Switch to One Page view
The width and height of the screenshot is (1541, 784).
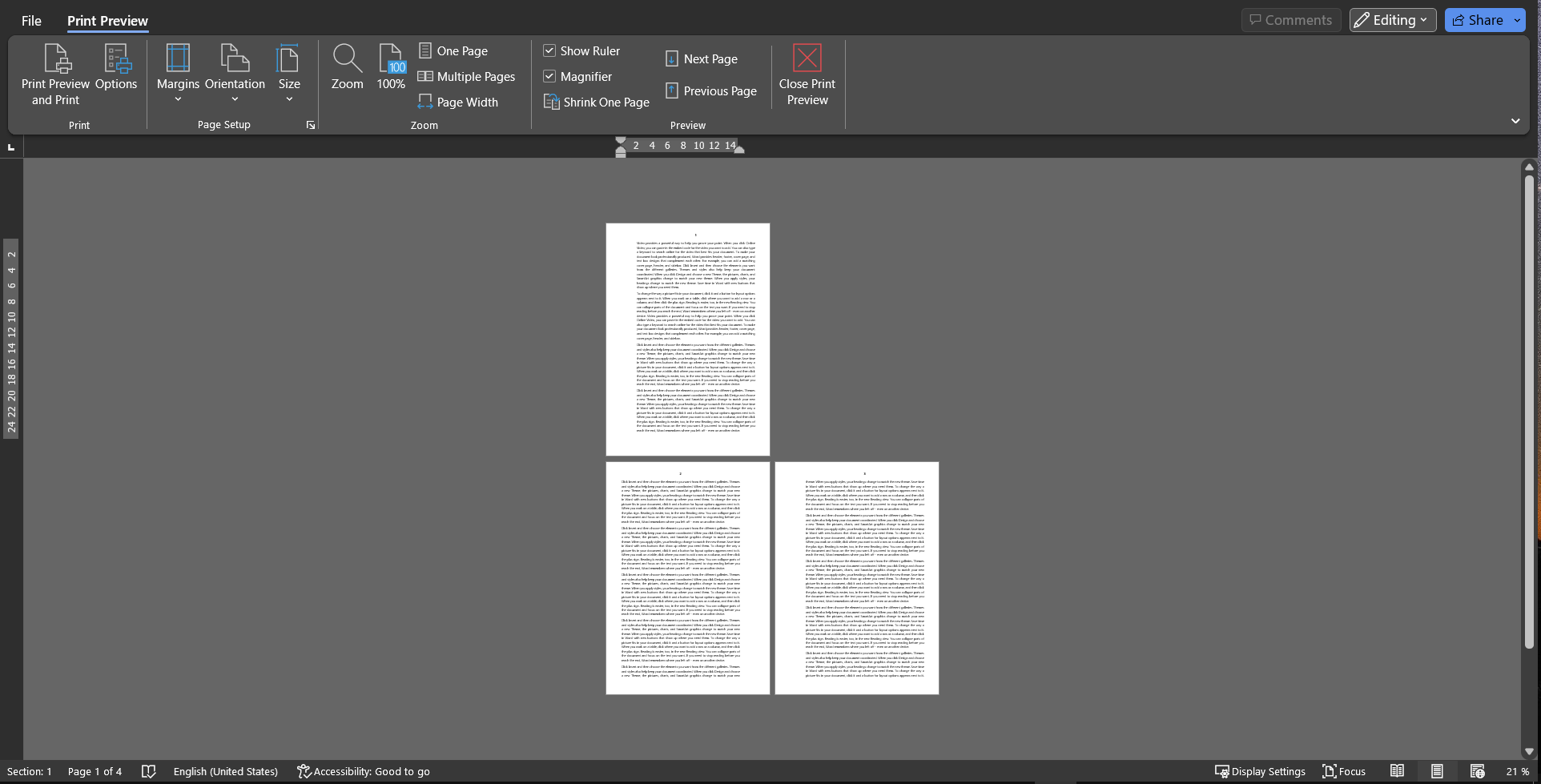pyautogui.click(x=453, y=50)
